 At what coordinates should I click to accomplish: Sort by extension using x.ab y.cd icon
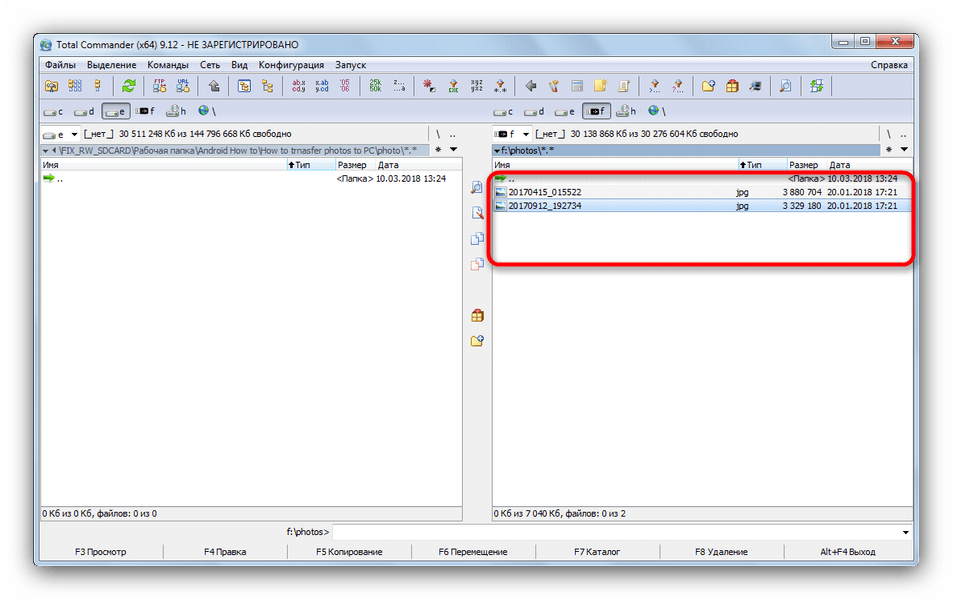pos(322,86)
